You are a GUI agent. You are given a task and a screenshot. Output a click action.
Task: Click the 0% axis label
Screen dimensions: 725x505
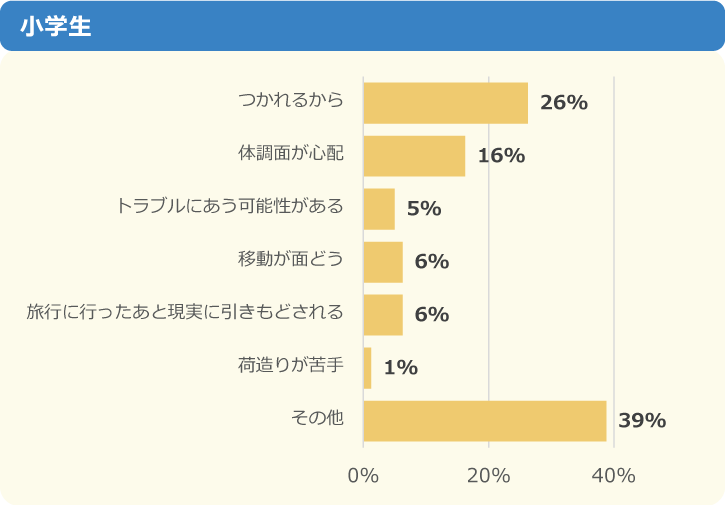pyautogui.click(x=363, y=476)
